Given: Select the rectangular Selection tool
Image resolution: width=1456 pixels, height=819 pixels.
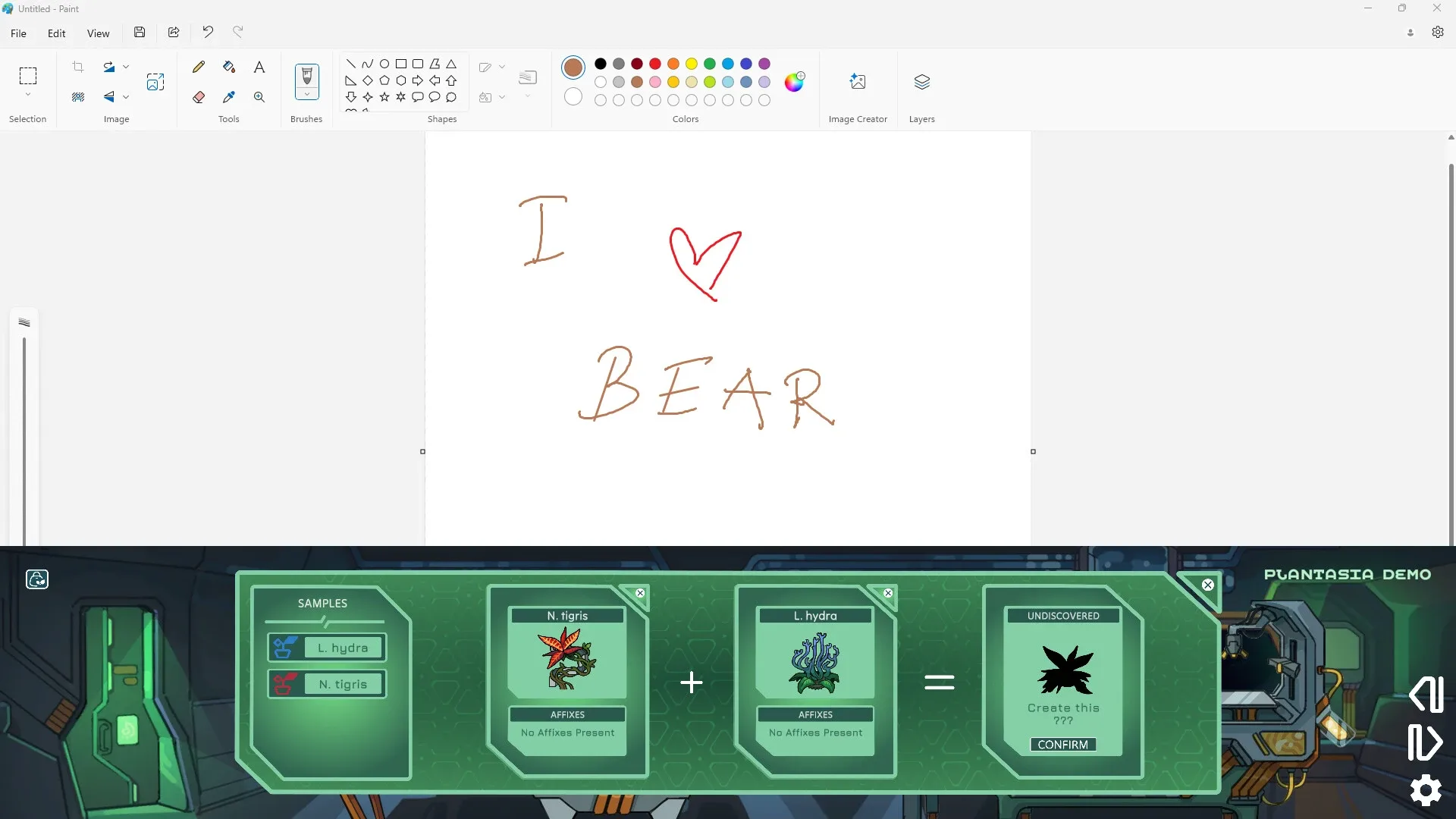Looking at the screenshot, I should (x=27, y=76).
